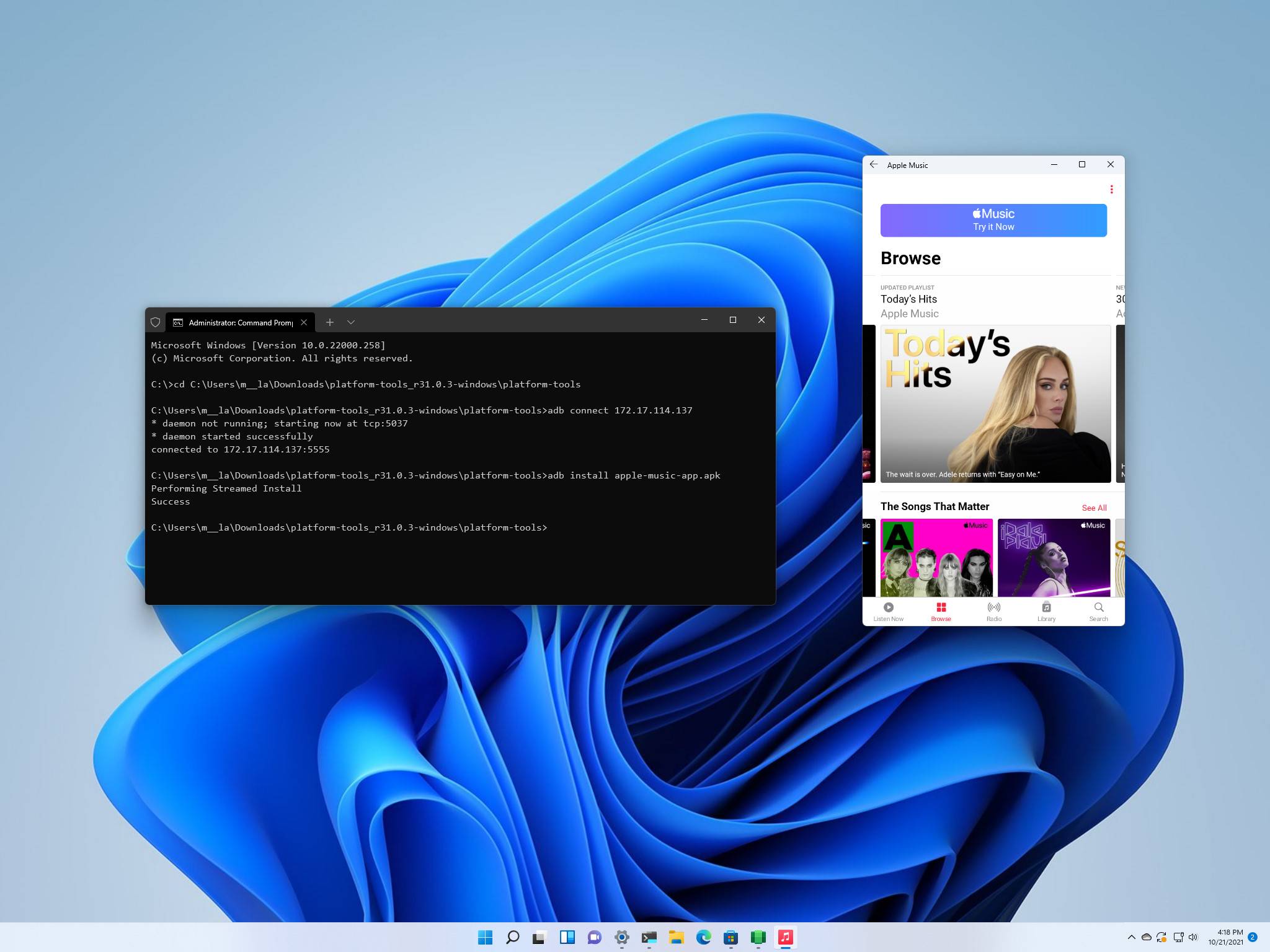
Task: Launch Microsoft Store from the taskbar
Action: point(730,937)
